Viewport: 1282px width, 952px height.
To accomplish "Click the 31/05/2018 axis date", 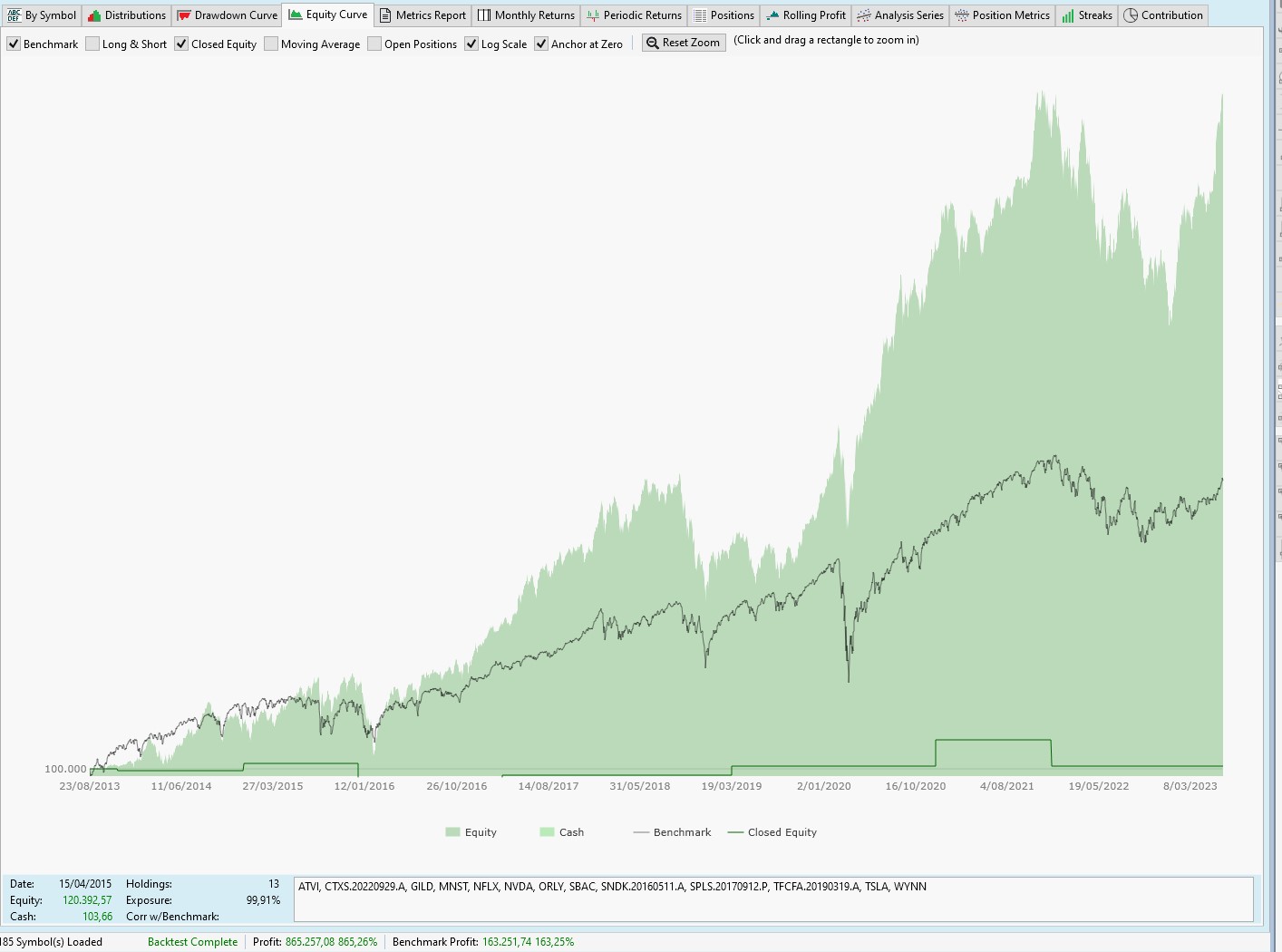I will pyautogui.click(x=640, y=786).
